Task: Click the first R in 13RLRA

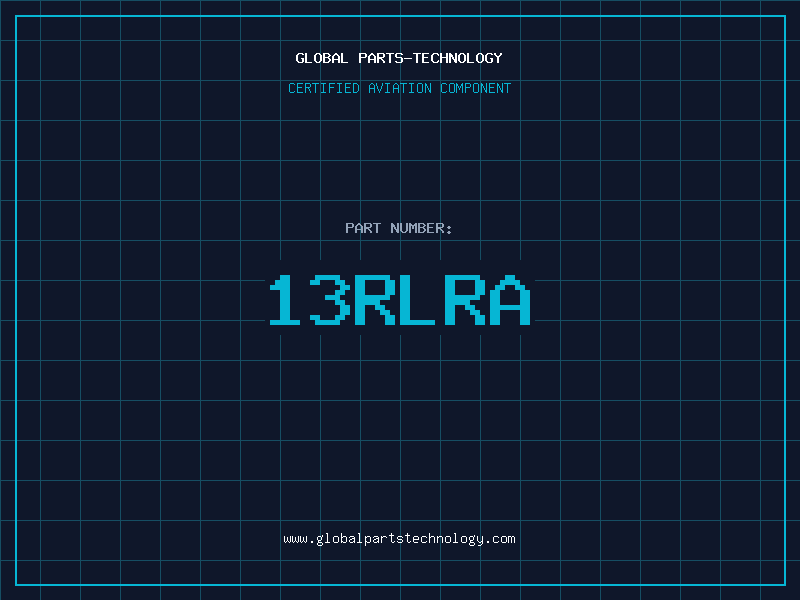Action: click(376, 300)
